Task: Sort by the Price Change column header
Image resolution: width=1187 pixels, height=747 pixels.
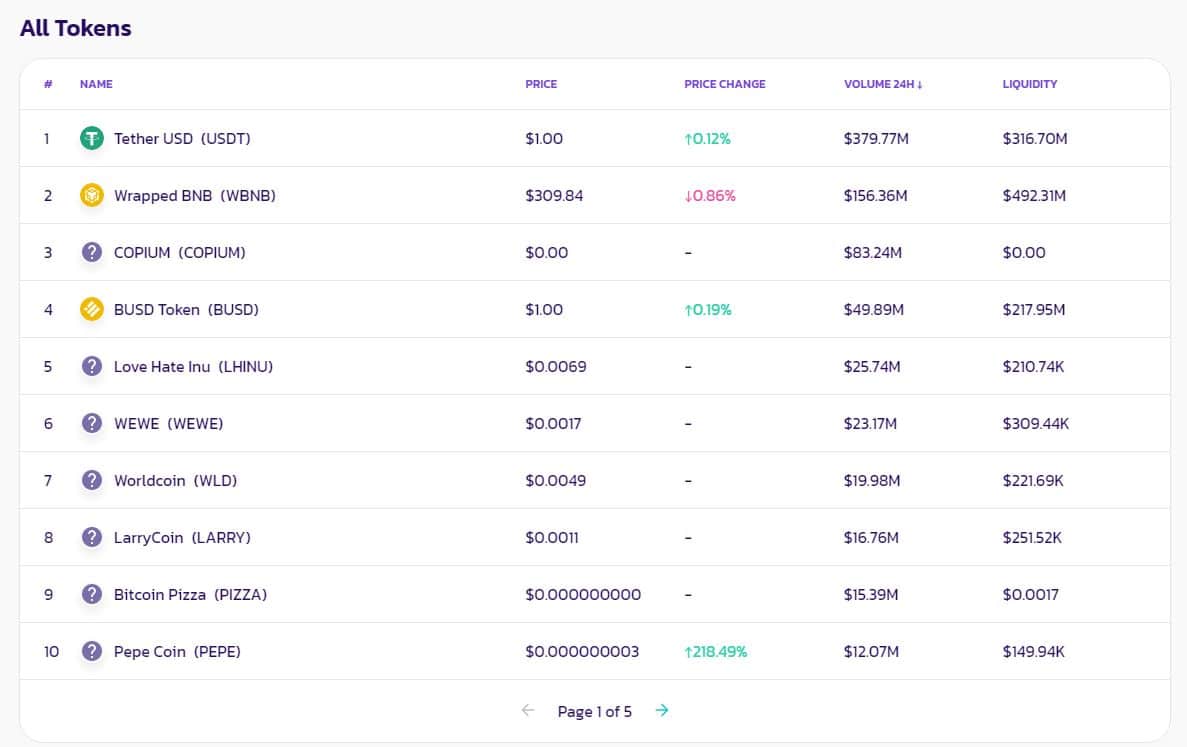Action: 724,84
